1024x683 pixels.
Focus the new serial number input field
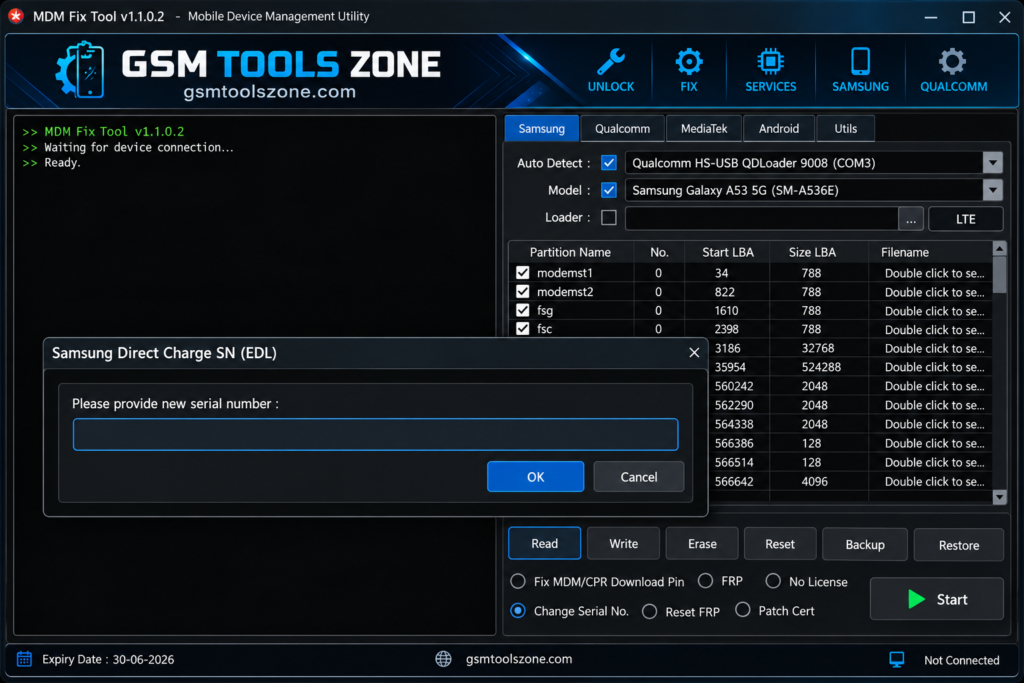click(x=376, y=434)
